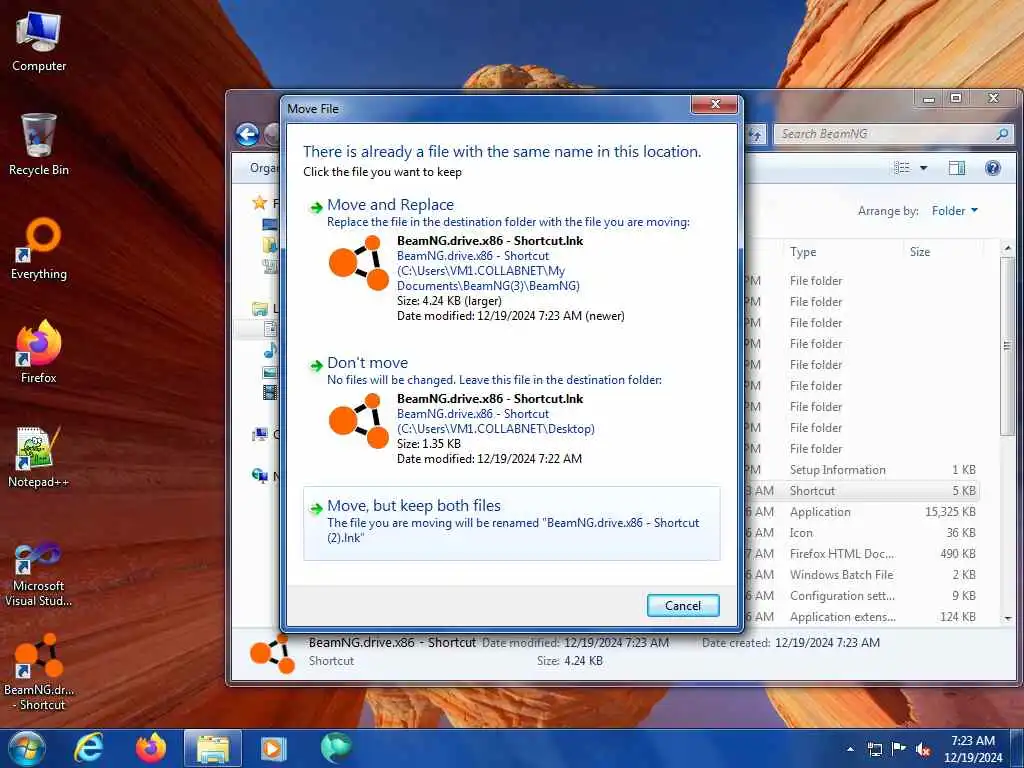Select the Firefox HTML Doc 490 KB row
The image size is (1024, 768).
click(862, 554)
